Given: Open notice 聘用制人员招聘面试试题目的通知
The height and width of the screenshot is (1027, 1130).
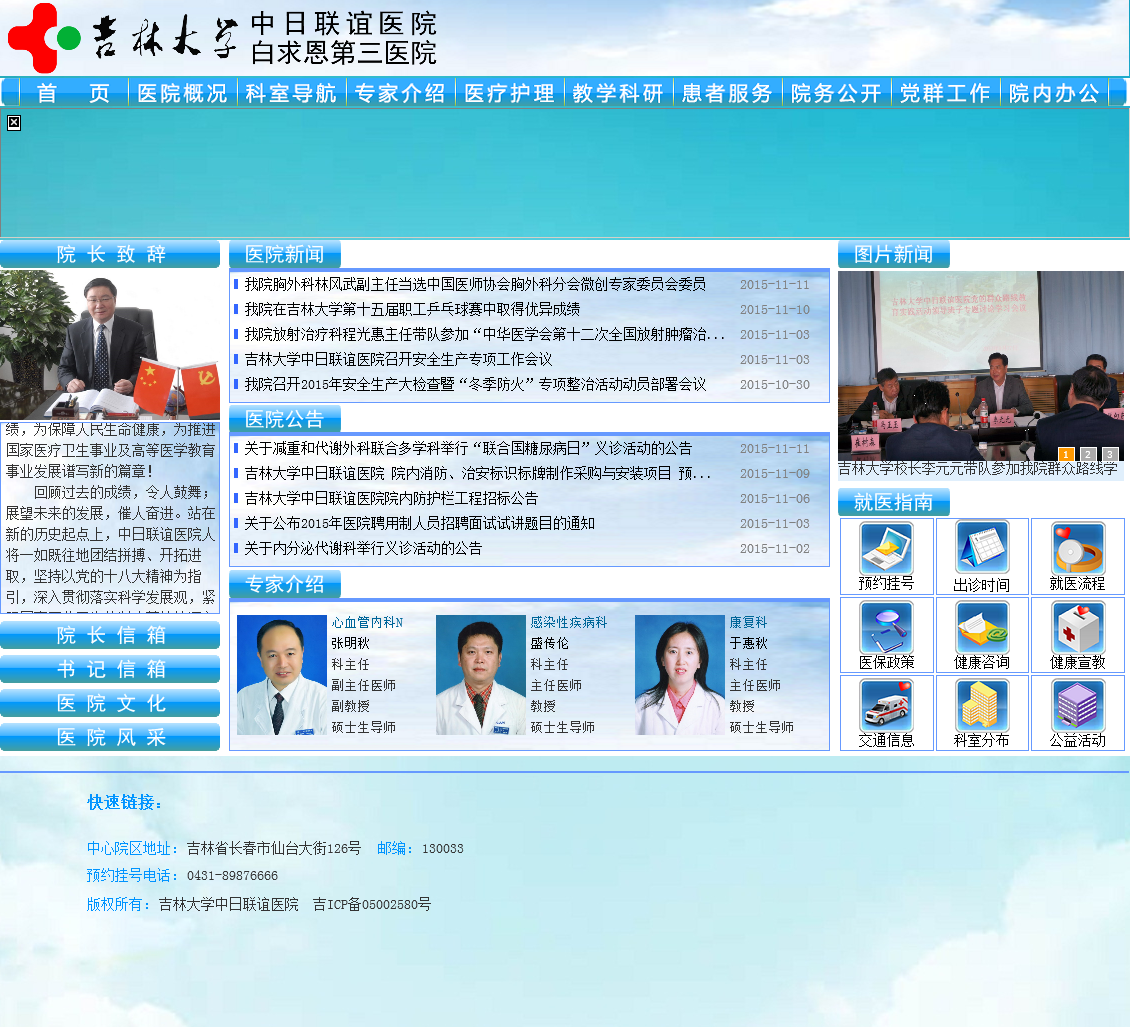Looking at the screenshot, I should click(x=419, y=524).
